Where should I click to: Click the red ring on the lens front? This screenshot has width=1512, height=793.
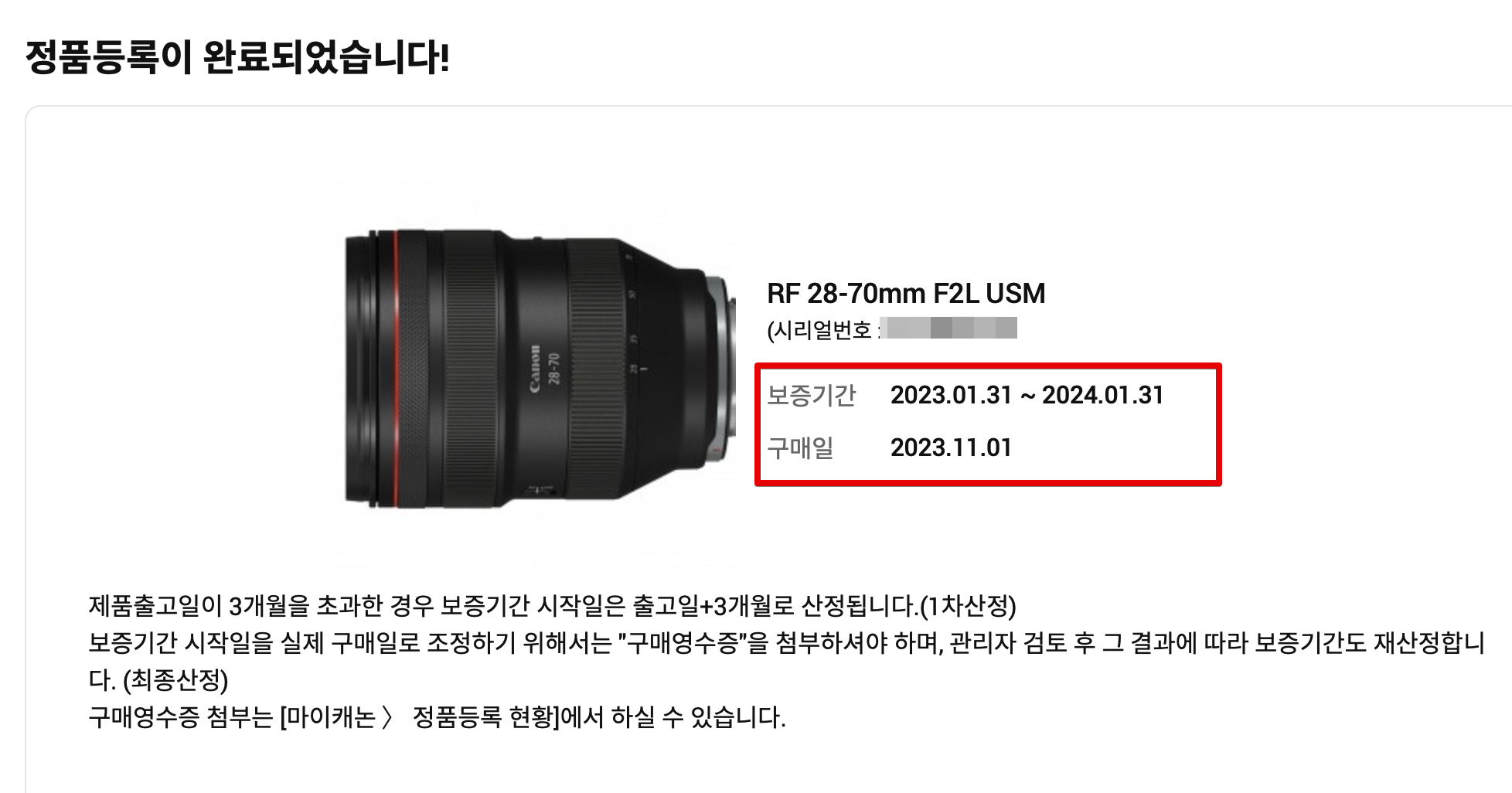tap(397, 369)
